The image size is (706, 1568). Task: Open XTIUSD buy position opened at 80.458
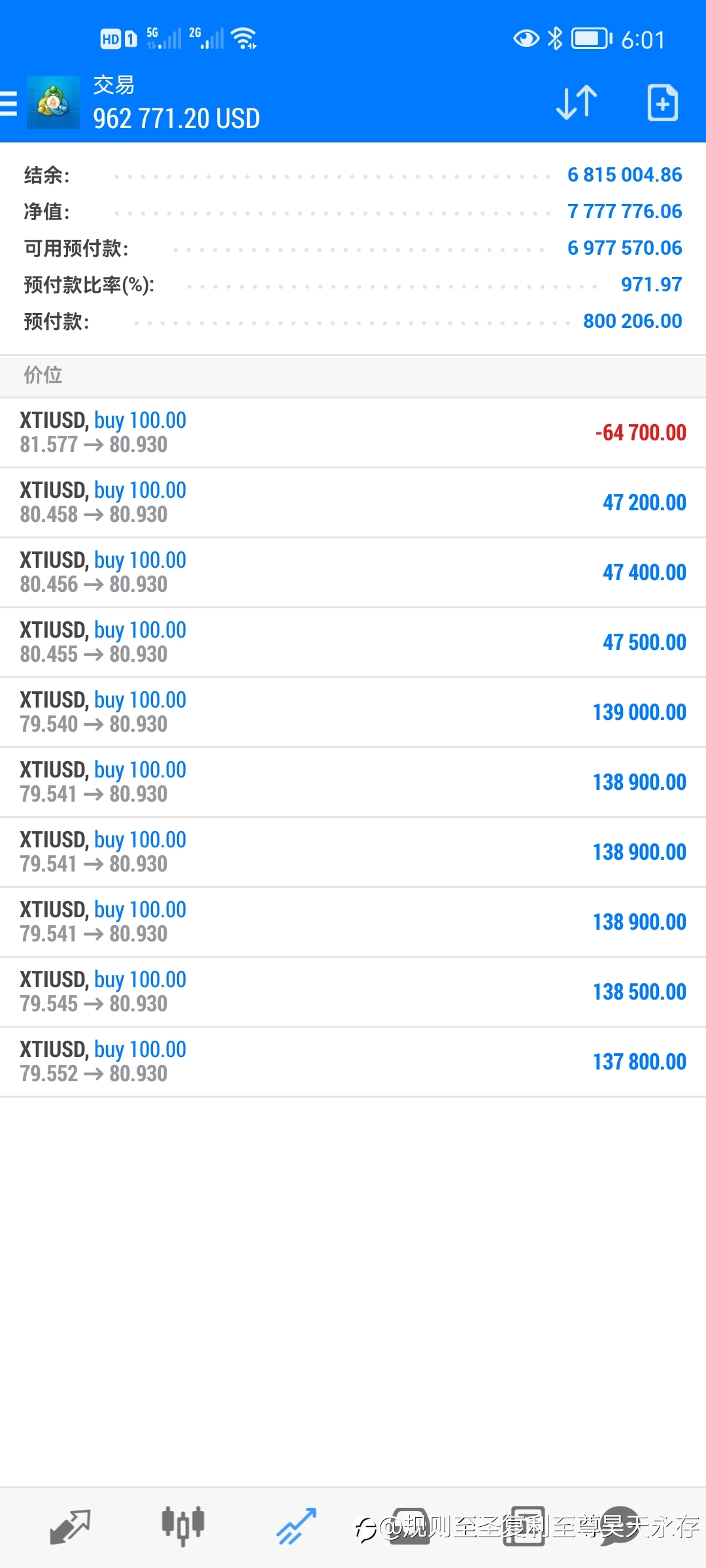coord(353,502)
